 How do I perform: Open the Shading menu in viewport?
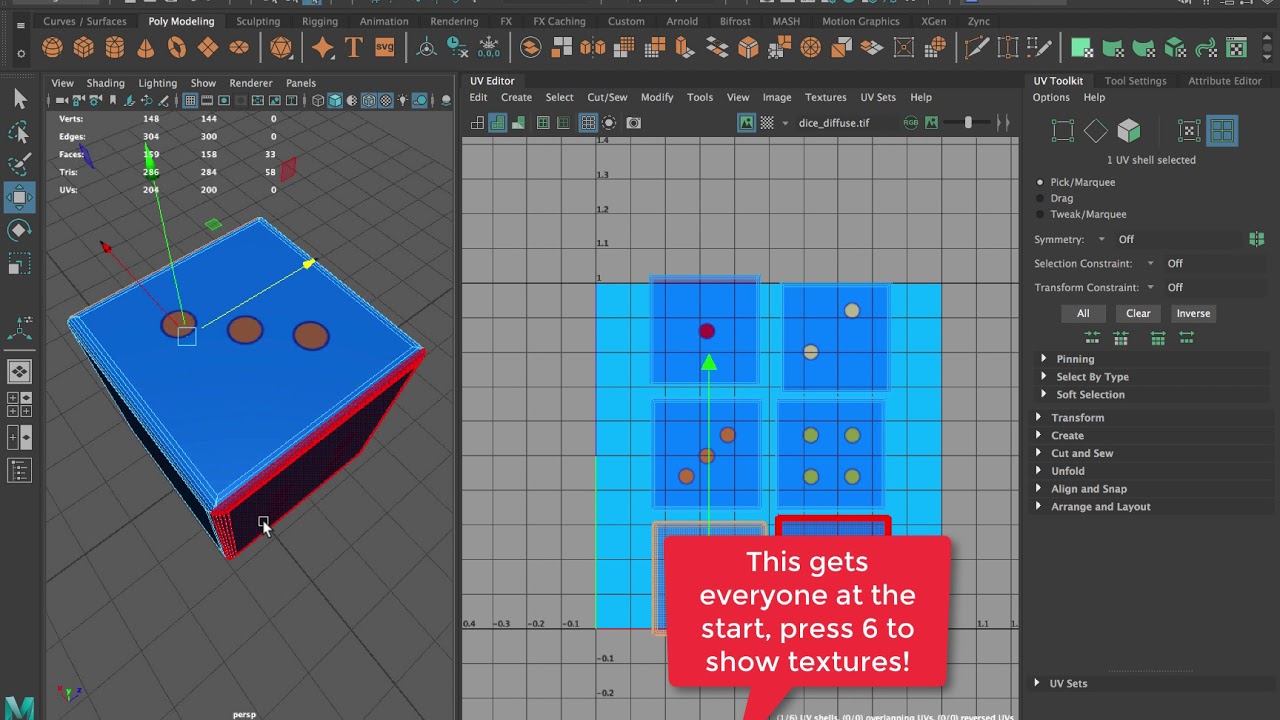105,83
